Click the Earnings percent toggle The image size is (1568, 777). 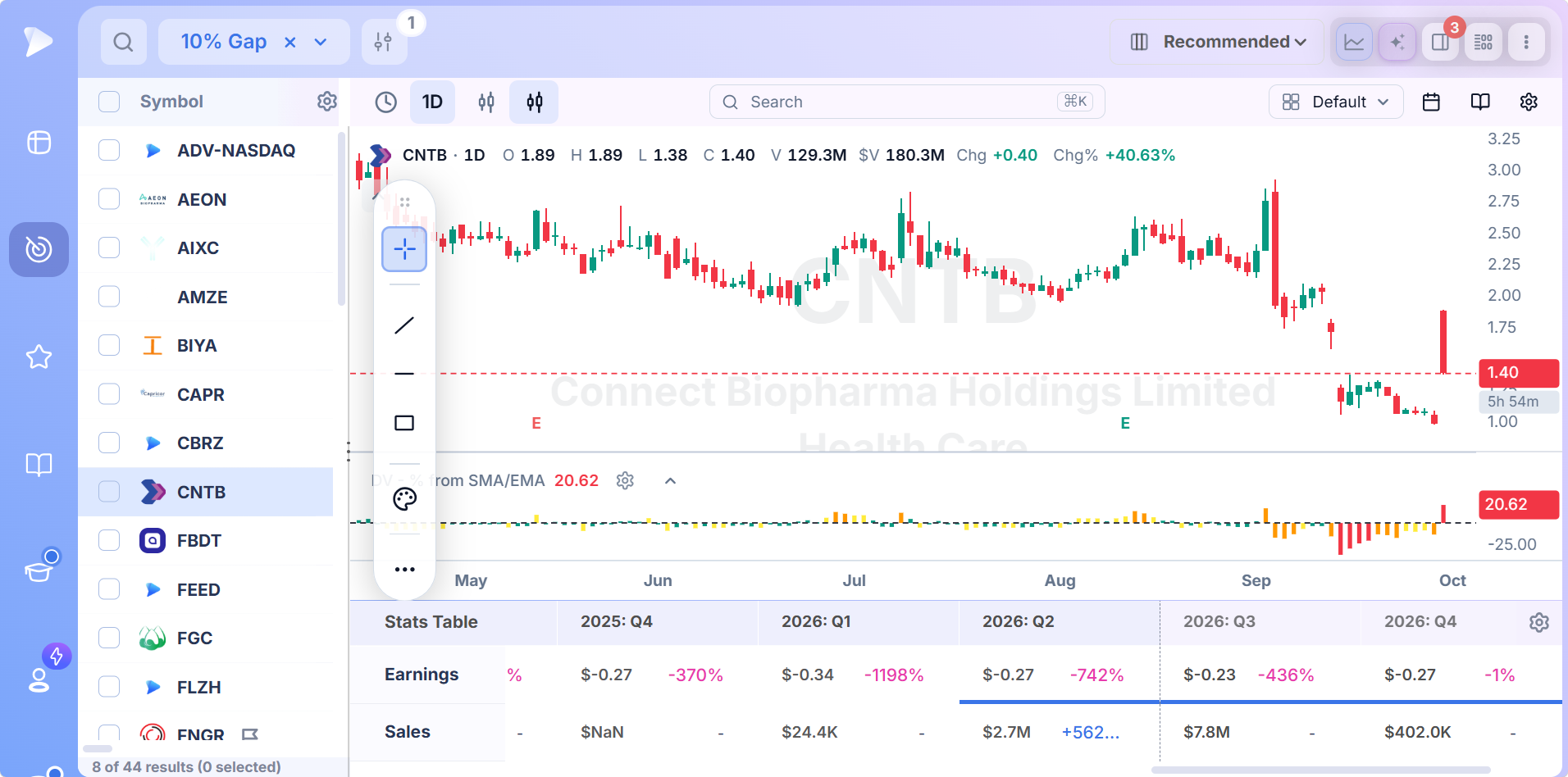(514, 675)
